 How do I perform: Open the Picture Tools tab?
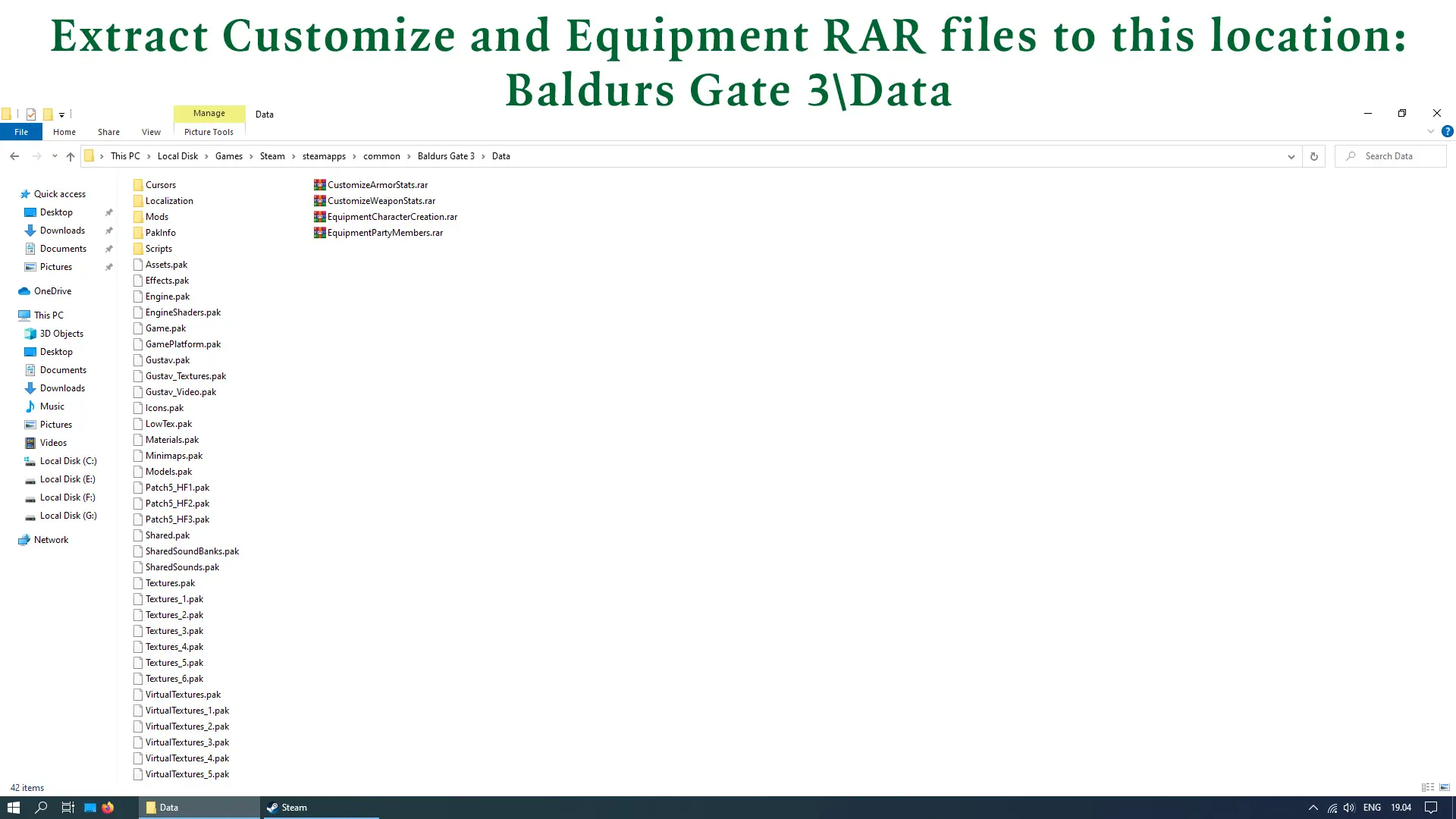point(209,132)
